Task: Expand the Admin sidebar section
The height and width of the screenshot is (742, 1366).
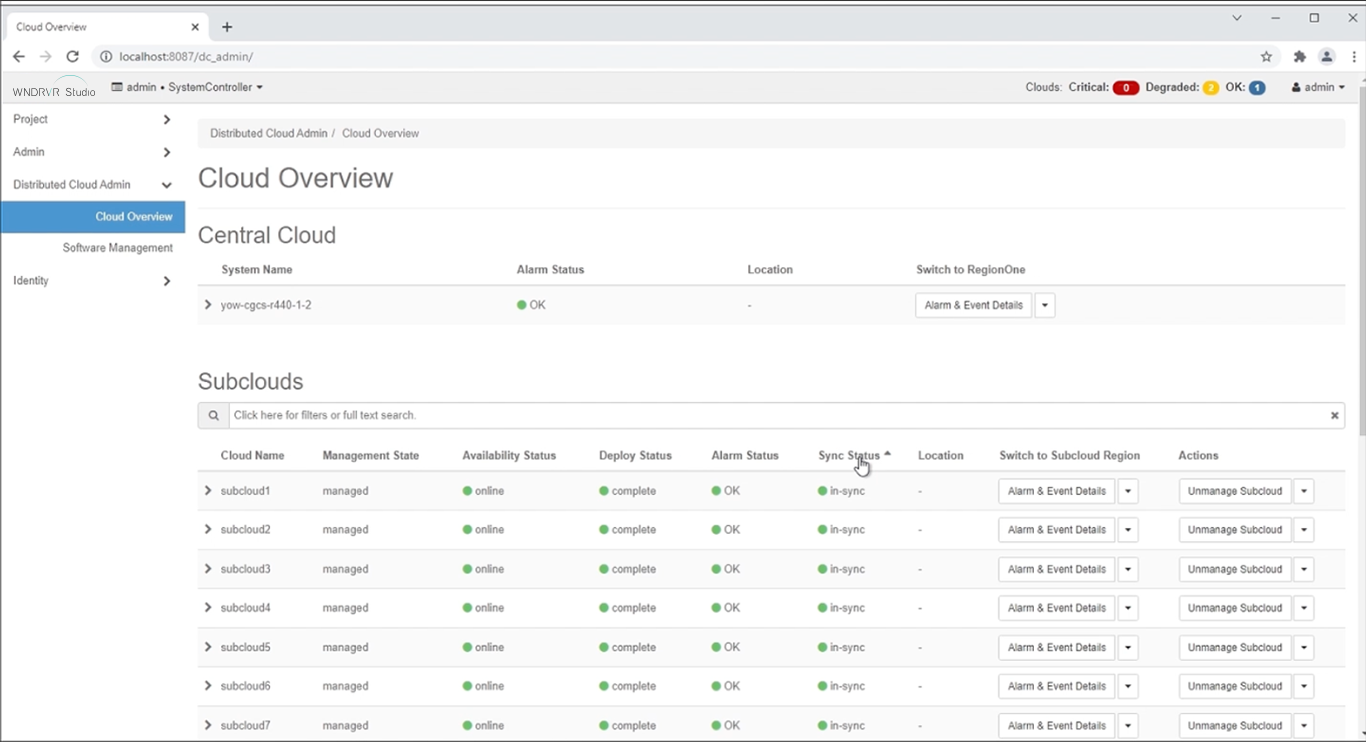Action: click(92, 152)
